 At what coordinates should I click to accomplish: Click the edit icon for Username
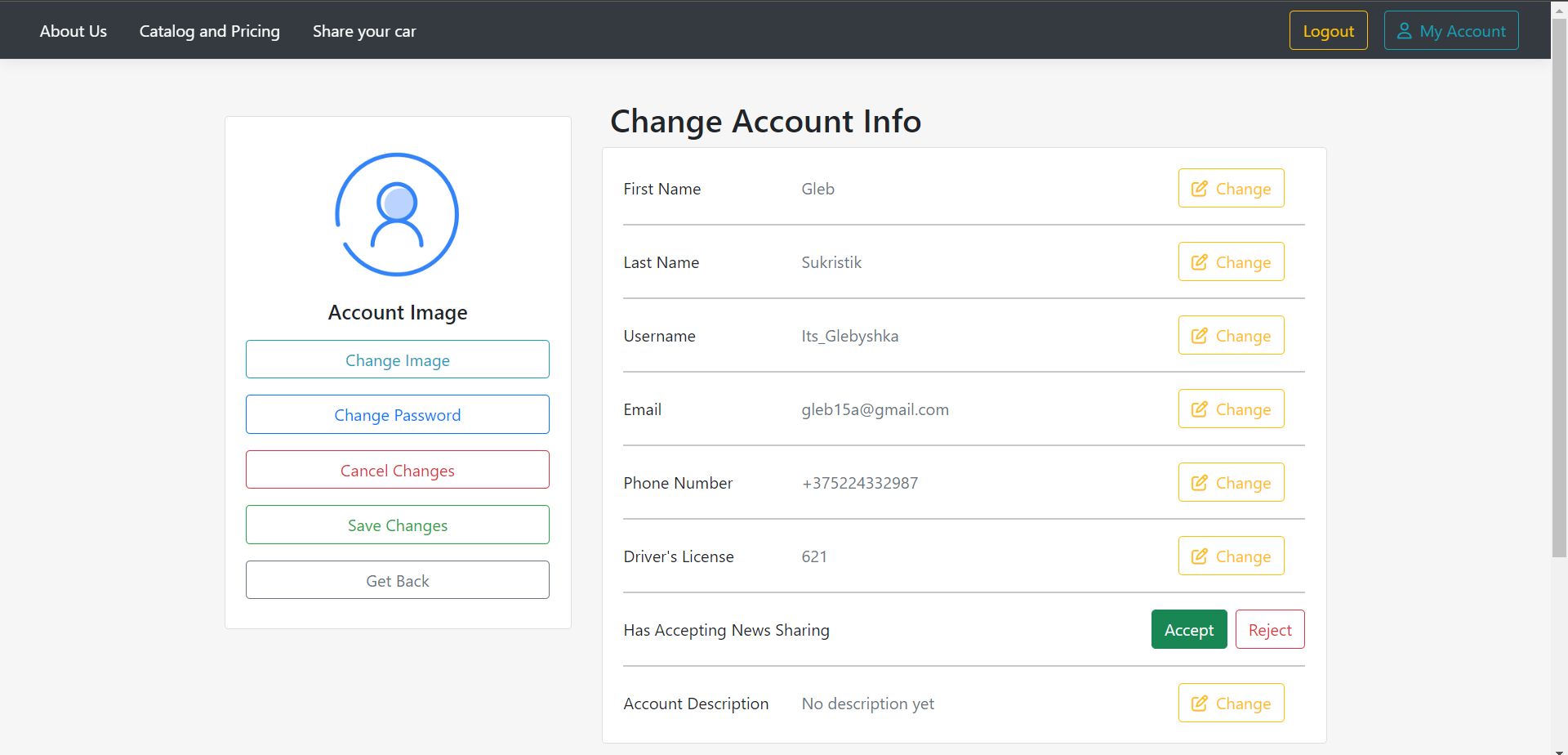coord(1199,336)
